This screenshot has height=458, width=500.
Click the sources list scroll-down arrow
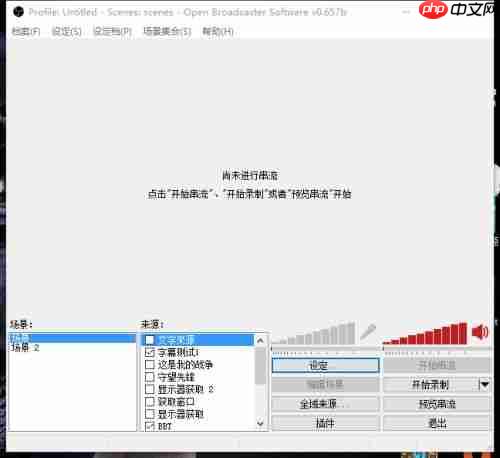point(261,424)
